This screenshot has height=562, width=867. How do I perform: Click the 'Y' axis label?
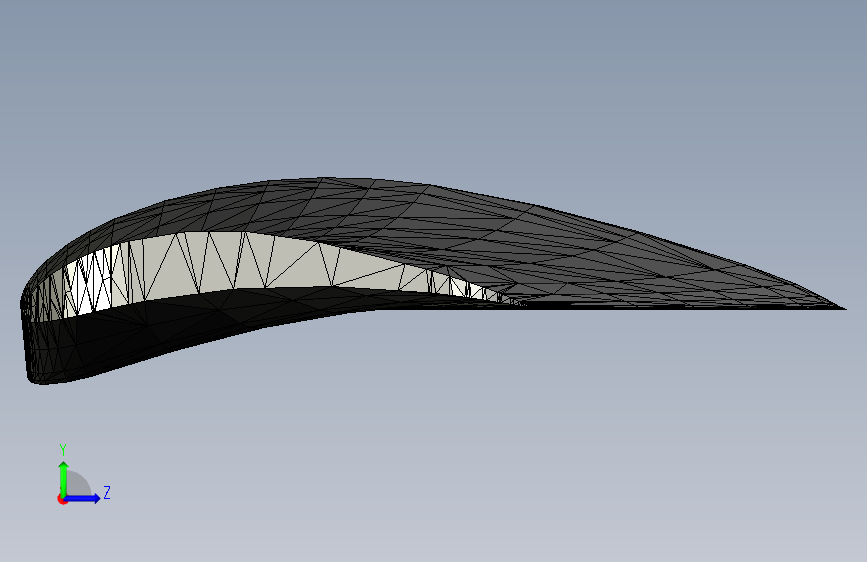coord(63,450)
